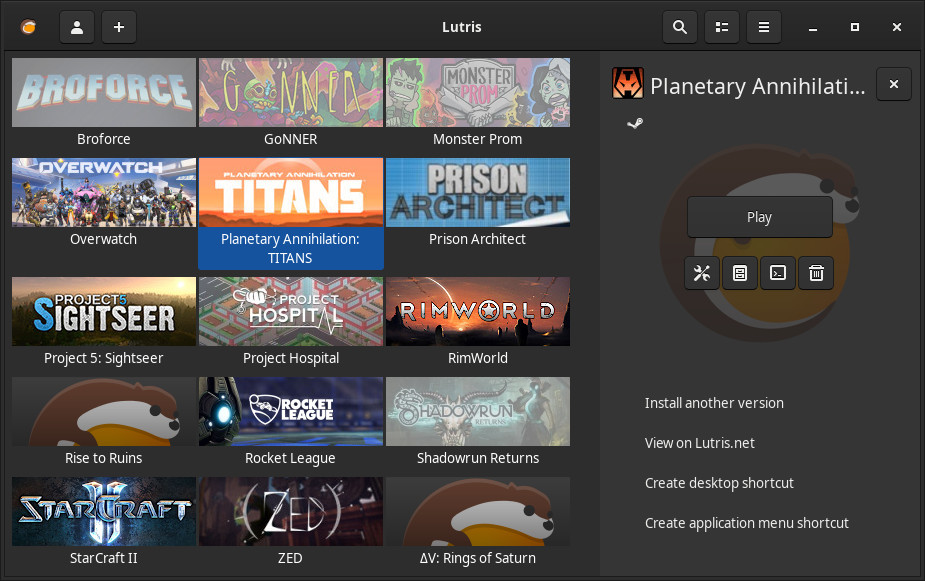Click Create desktop shortcut
Image resolution: width=925 pixels, height=581 pixels.
pos(719,483)
